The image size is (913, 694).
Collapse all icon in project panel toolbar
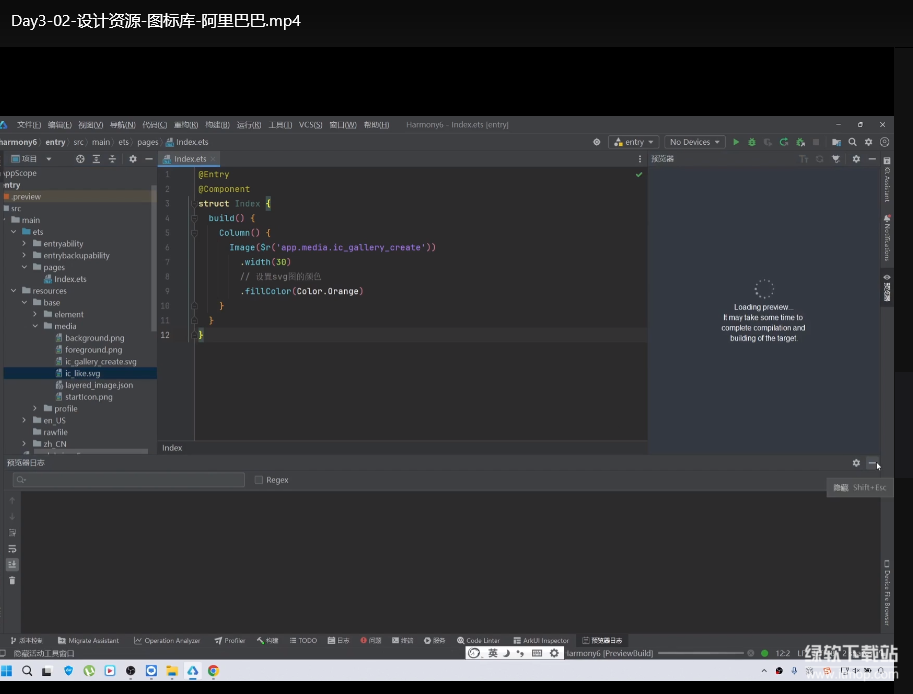point(112,159)
